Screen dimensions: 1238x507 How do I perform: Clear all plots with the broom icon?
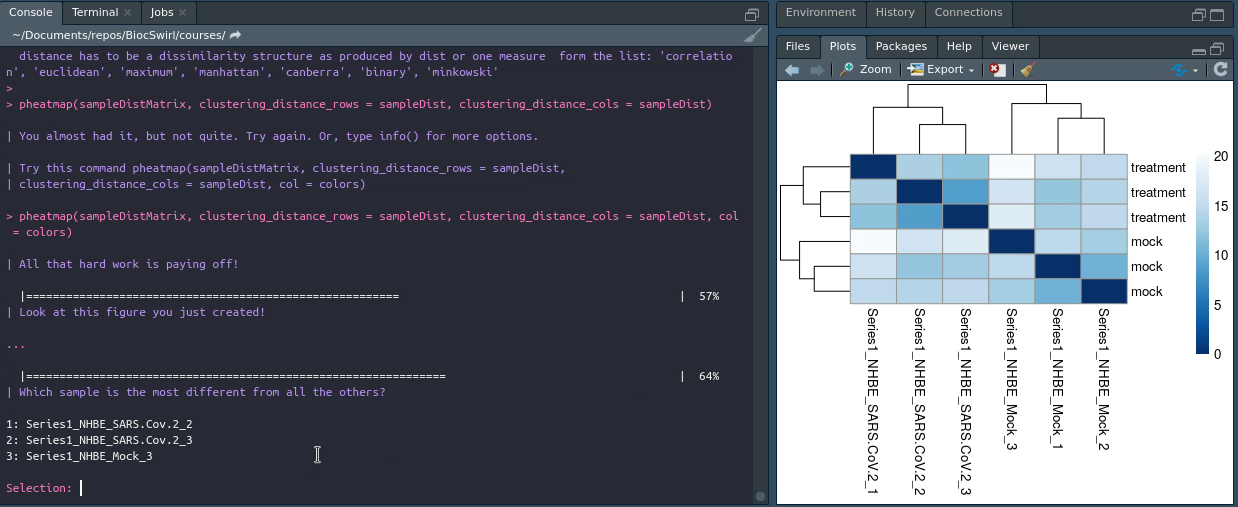(1026, 70)
